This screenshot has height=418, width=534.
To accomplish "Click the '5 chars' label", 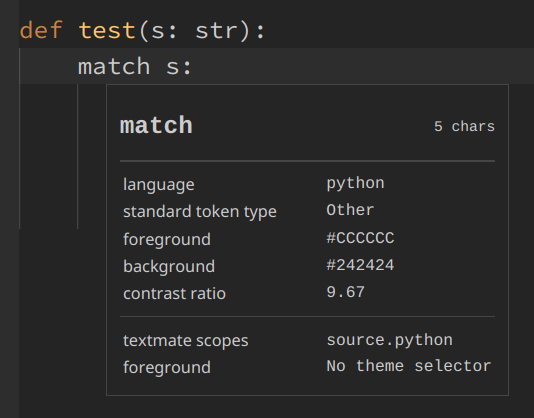I will 464,127.
